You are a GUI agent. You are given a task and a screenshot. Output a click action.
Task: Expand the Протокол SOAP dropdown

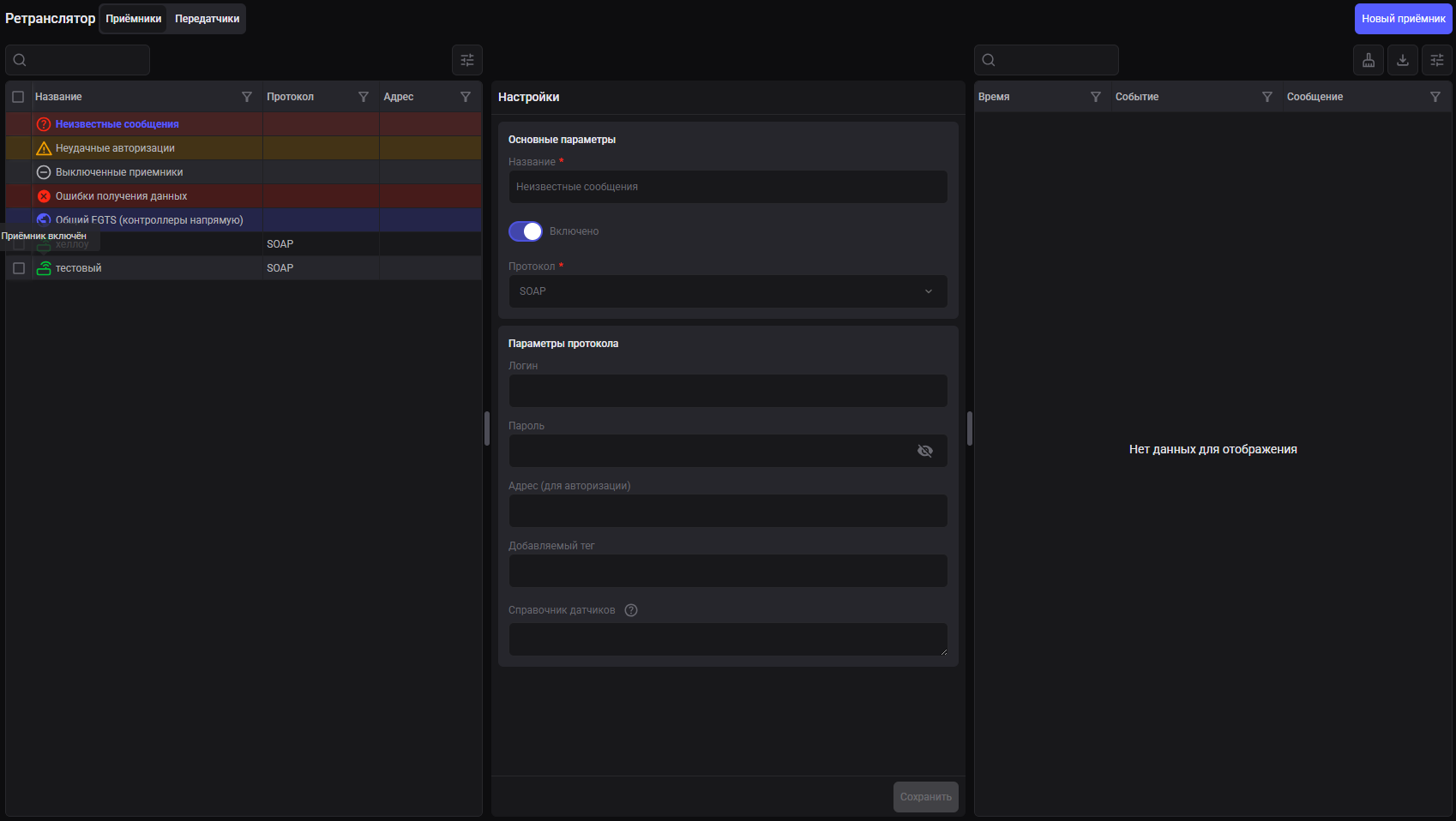tap(727, 291)
